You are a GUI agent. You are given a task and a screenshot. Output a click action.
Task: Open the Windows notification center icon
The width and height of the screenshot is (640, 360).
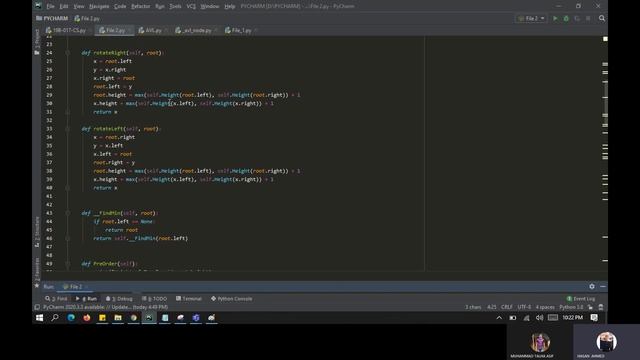pos(594,318)
